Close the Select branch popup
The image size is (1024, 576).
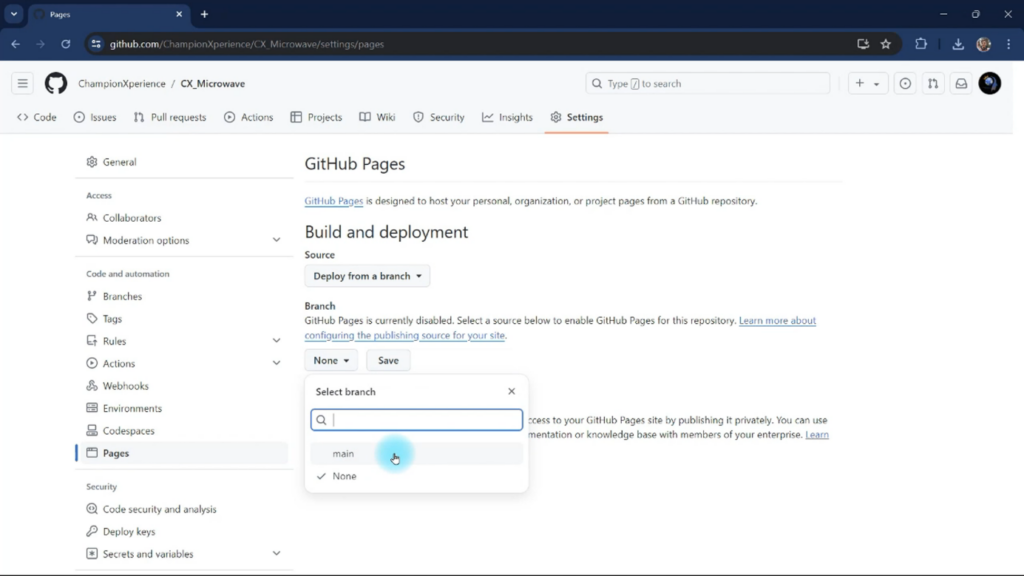[x=511, y=391]
